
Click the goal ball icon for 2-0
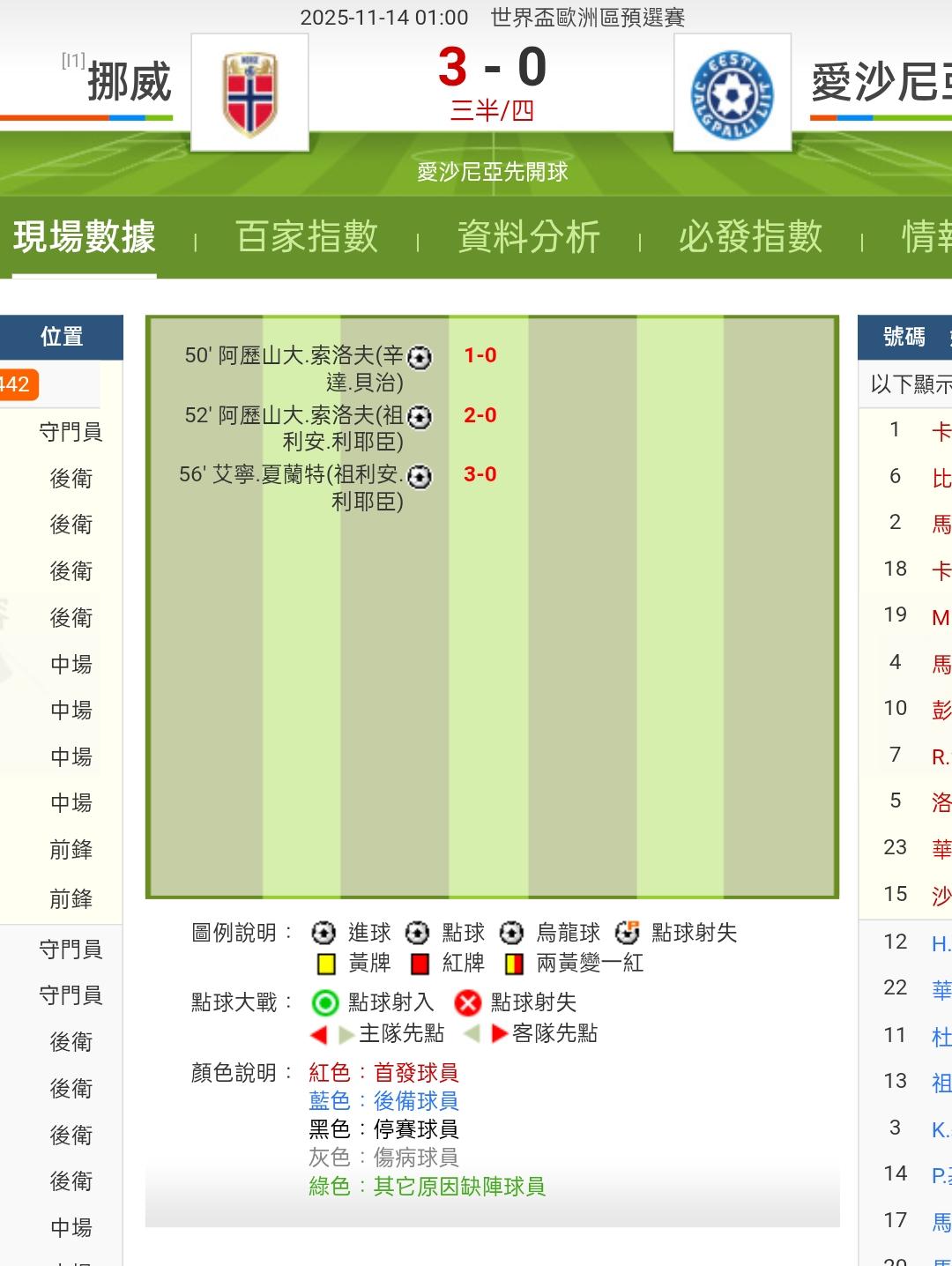pyautogui.click(x=420, y=416)
